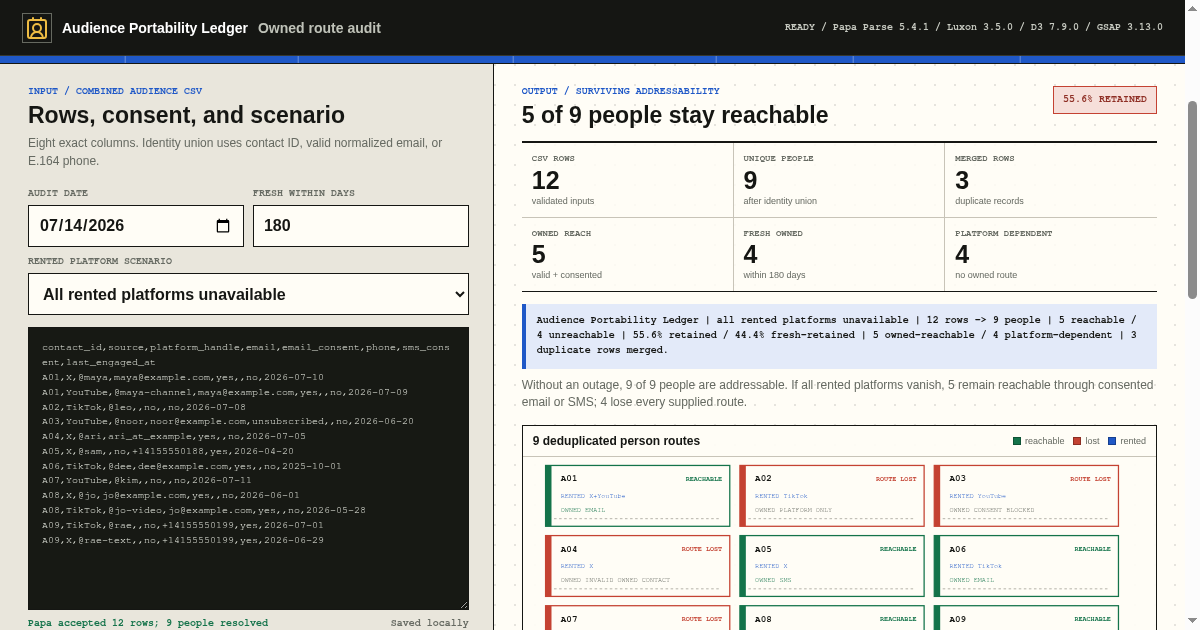
Task: Click the CSV ROWS 12 stat tile
Action: pos(627,180)
